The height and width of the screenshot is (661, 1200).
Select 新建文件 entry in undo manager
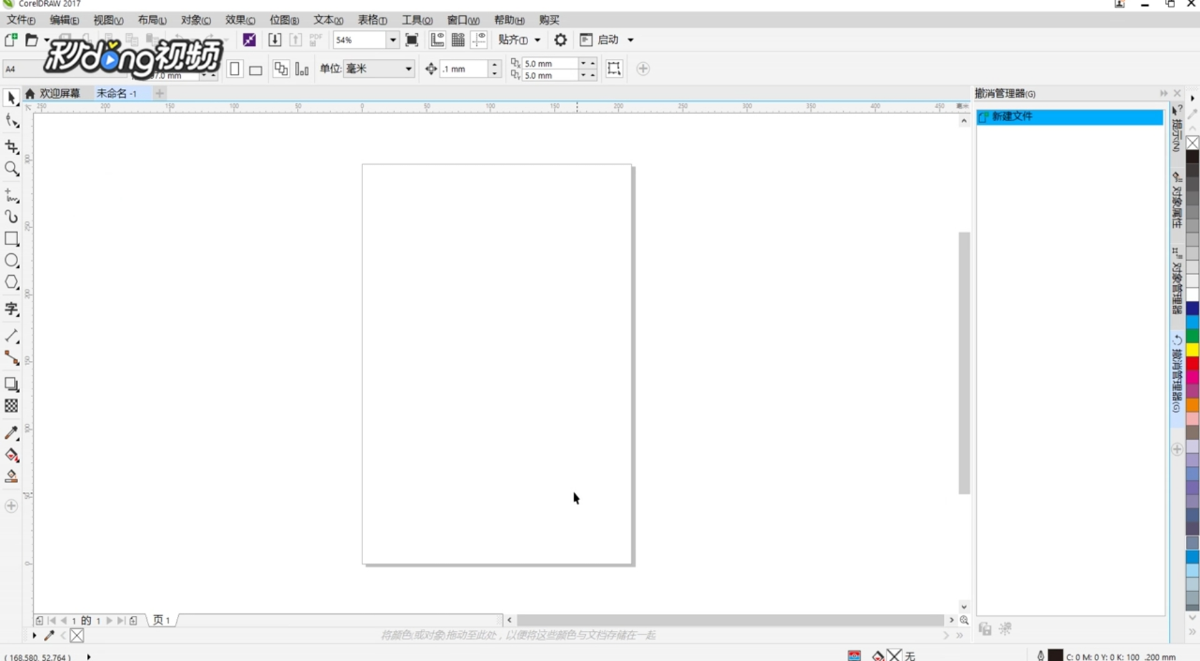tap(1070, 117)
